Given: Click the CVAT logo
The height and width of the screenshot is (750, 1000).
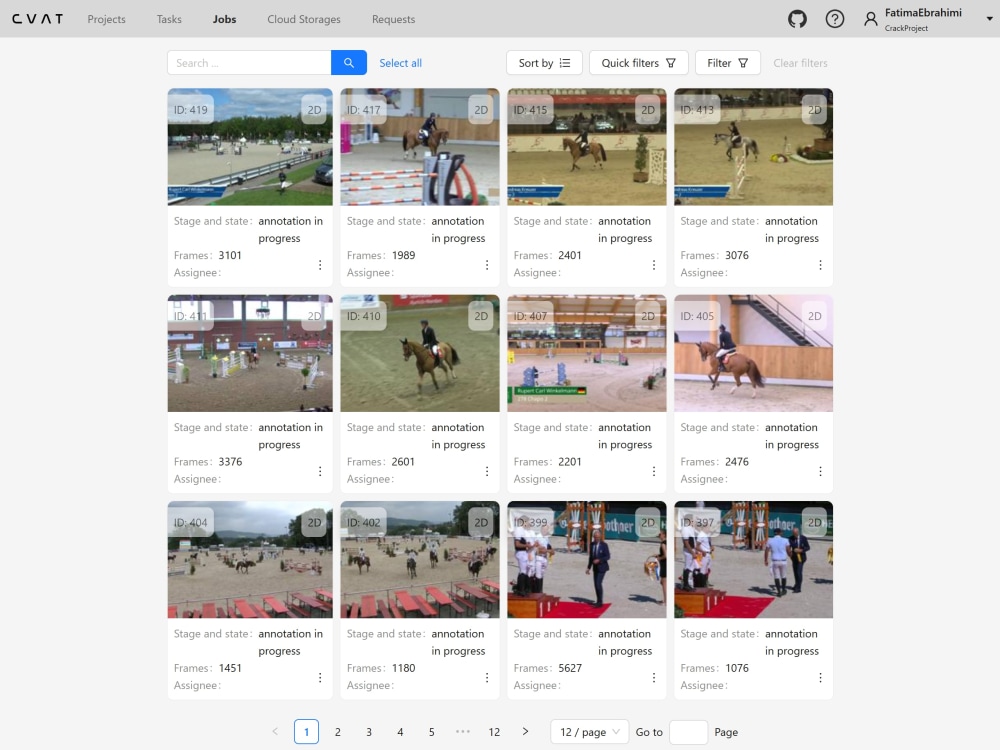Looking at the screenshot, I should coord(38,19).
